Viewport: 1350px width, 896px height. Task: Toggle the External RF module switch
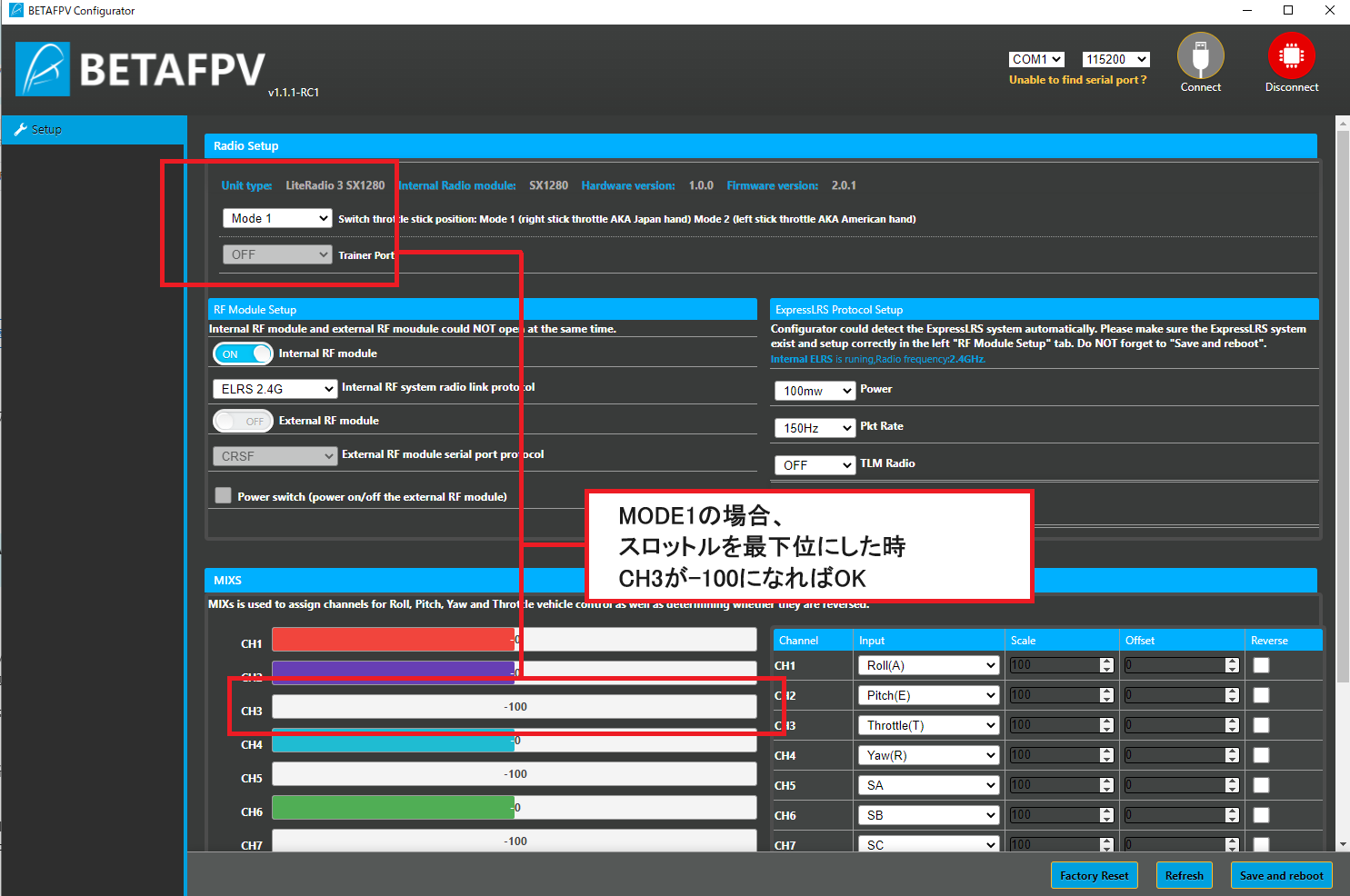pos(243,421)
